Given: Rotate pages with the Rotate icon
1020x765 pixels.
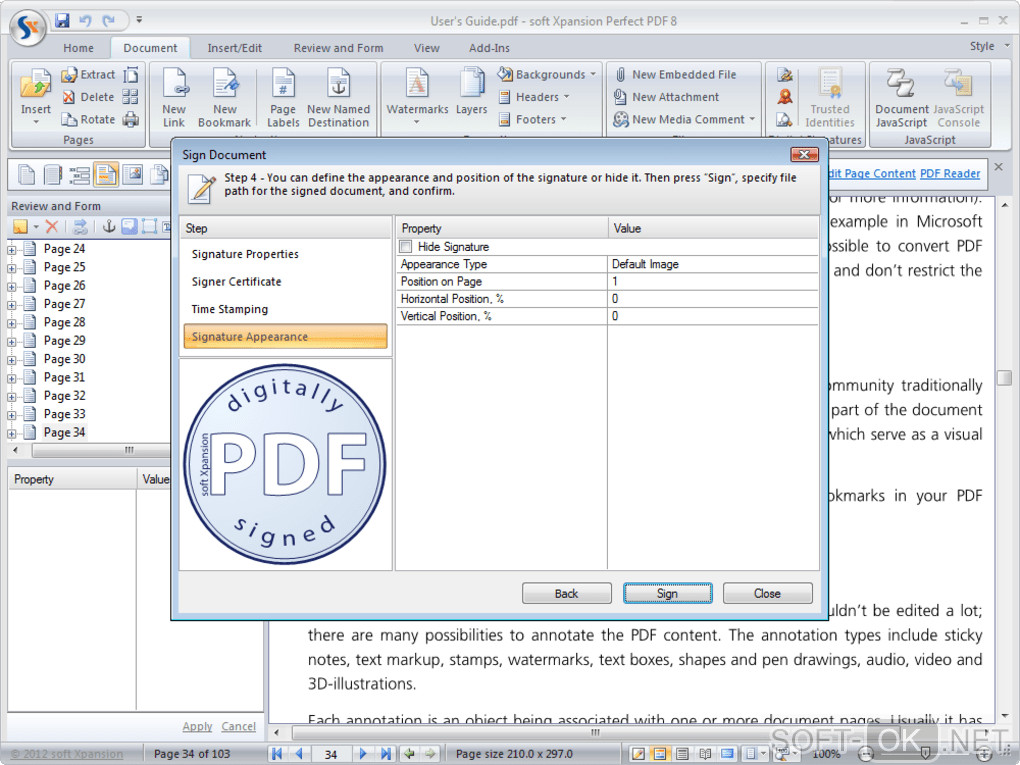Looking at the screenshot, I should 88,119.
